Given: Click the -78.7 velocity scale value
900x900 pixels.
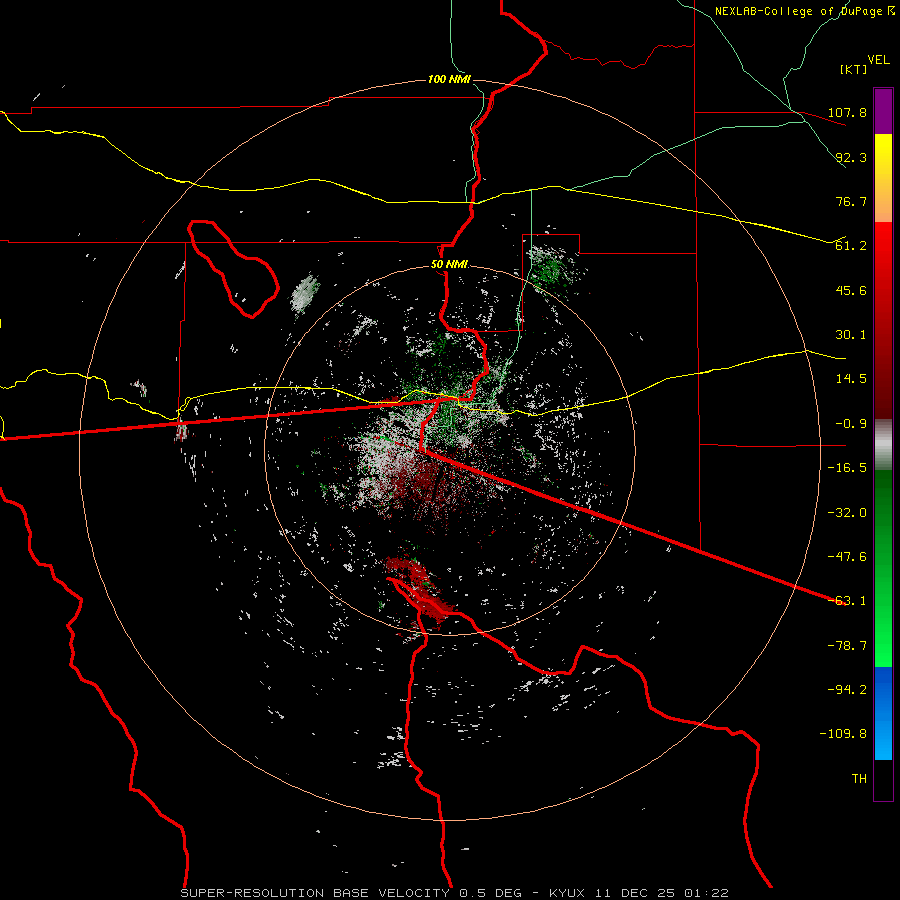Looking at the screenshot, I should tap(847, 646).
